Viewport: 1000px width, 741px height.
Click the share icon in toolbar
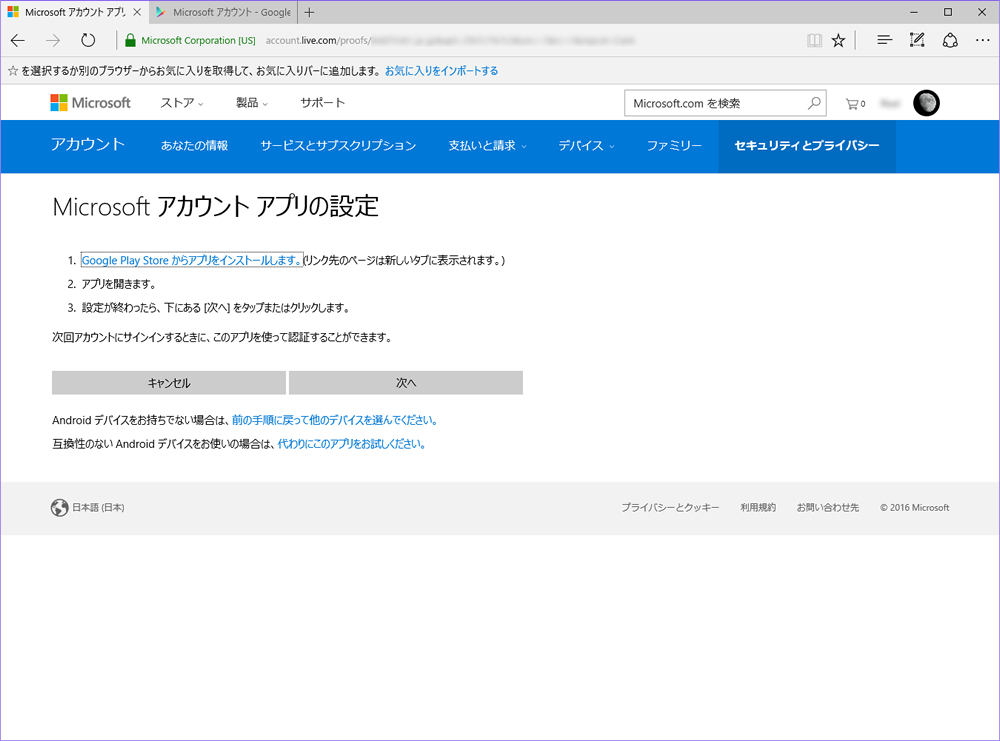tap(950, 40)
